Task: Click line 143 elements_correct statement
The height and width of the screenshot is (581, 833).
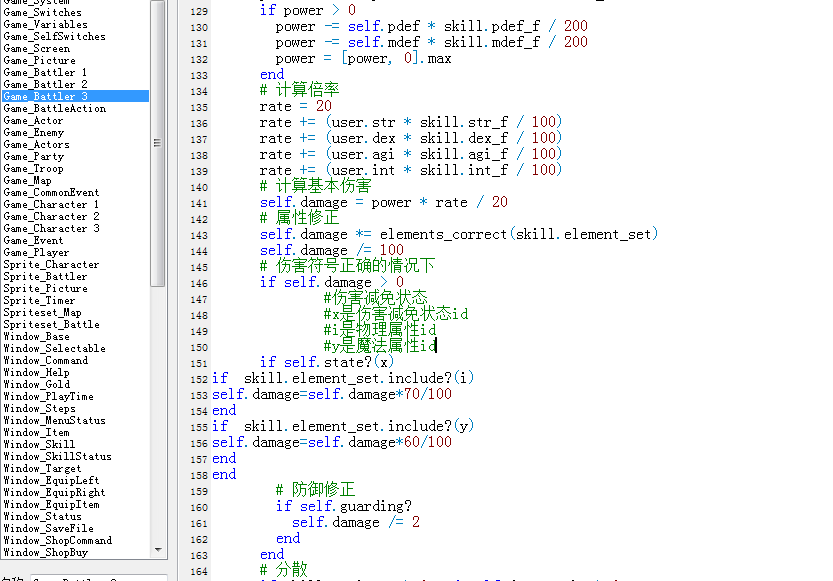Action: pyautogui.click(x=459, y=234)
